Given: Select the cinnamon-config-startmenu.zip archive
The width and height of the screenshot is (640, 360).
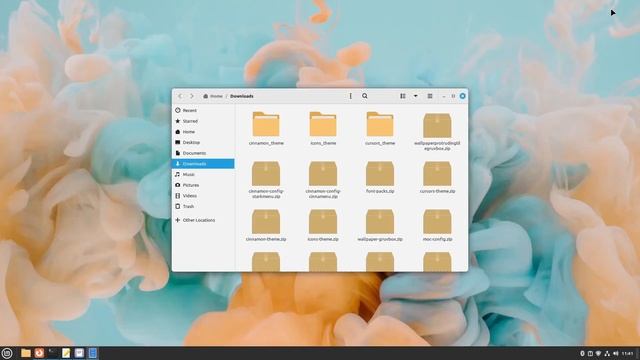Looking at the screenshot, I should pos(266,179).
